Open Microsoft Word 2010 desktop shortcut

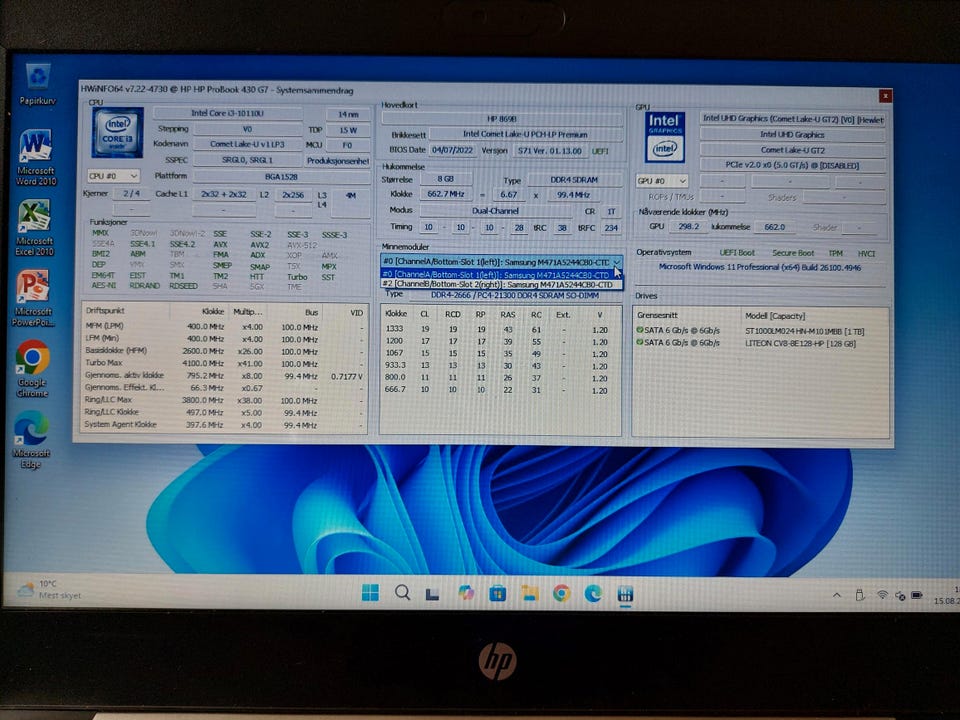tap(36, 158)
